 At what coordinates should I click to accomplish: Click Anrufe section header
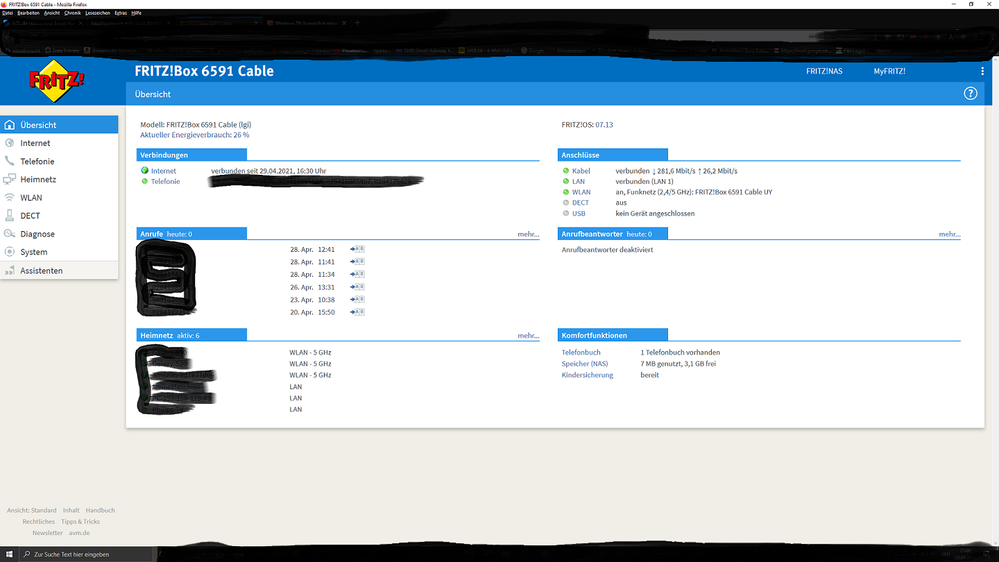click(191, 234)
